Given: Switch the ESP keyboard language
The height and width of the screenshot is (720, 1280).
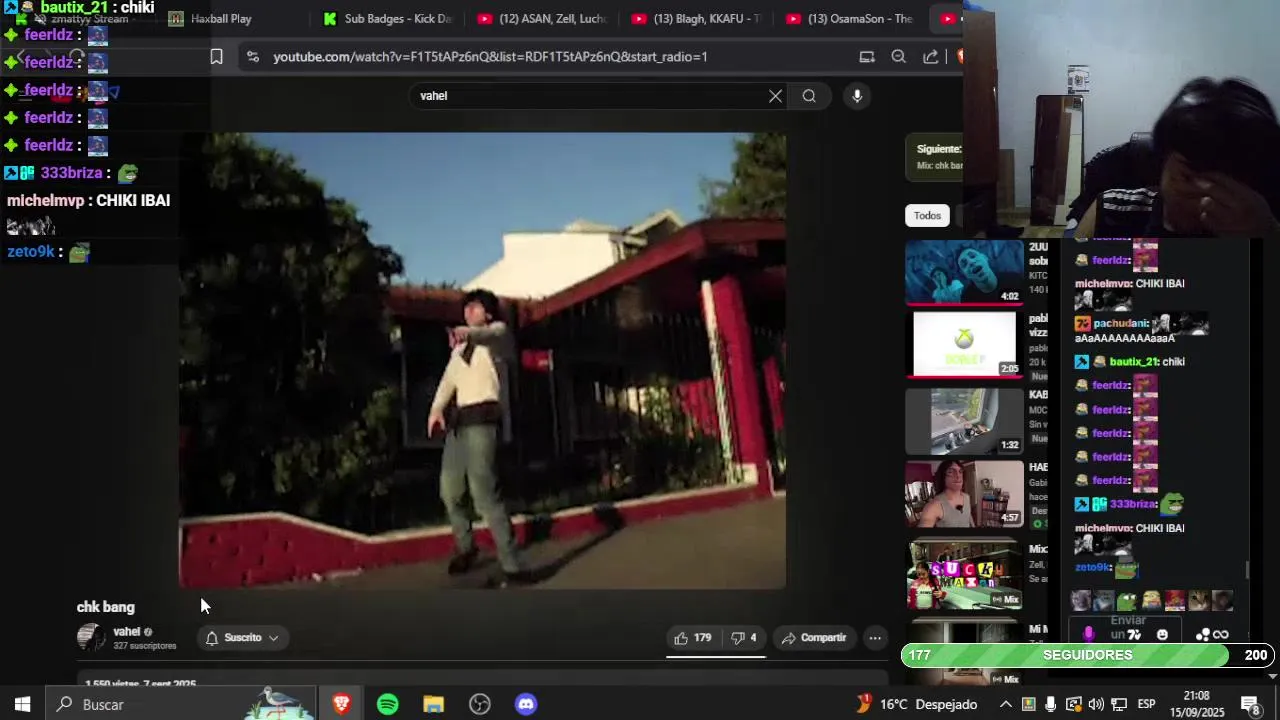Looking at the screenshot, I should (1147, 704).
